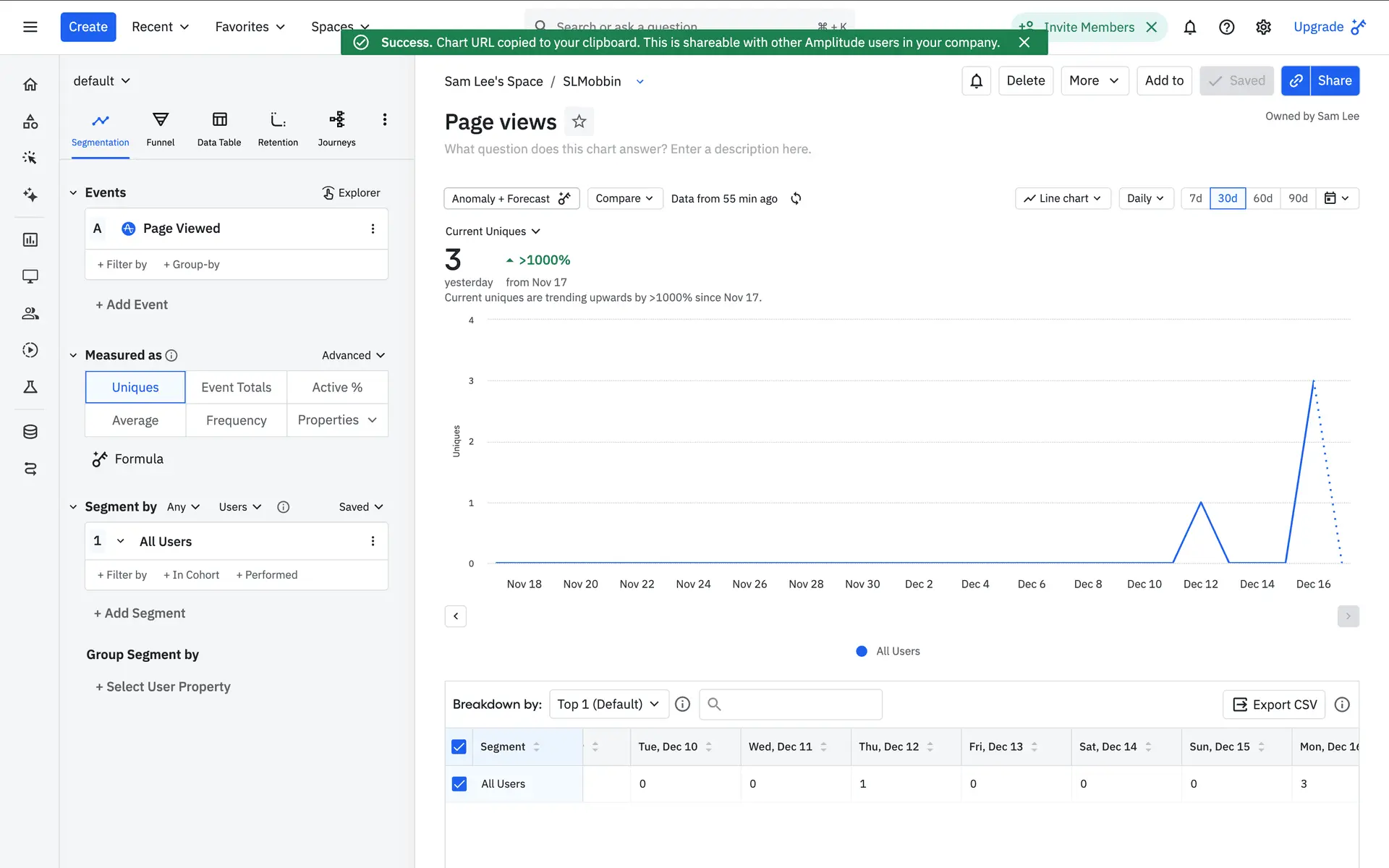Toggle the Segment header checkbox
The width and height of the screenshot is (1389, 868).
coord(459,746)
